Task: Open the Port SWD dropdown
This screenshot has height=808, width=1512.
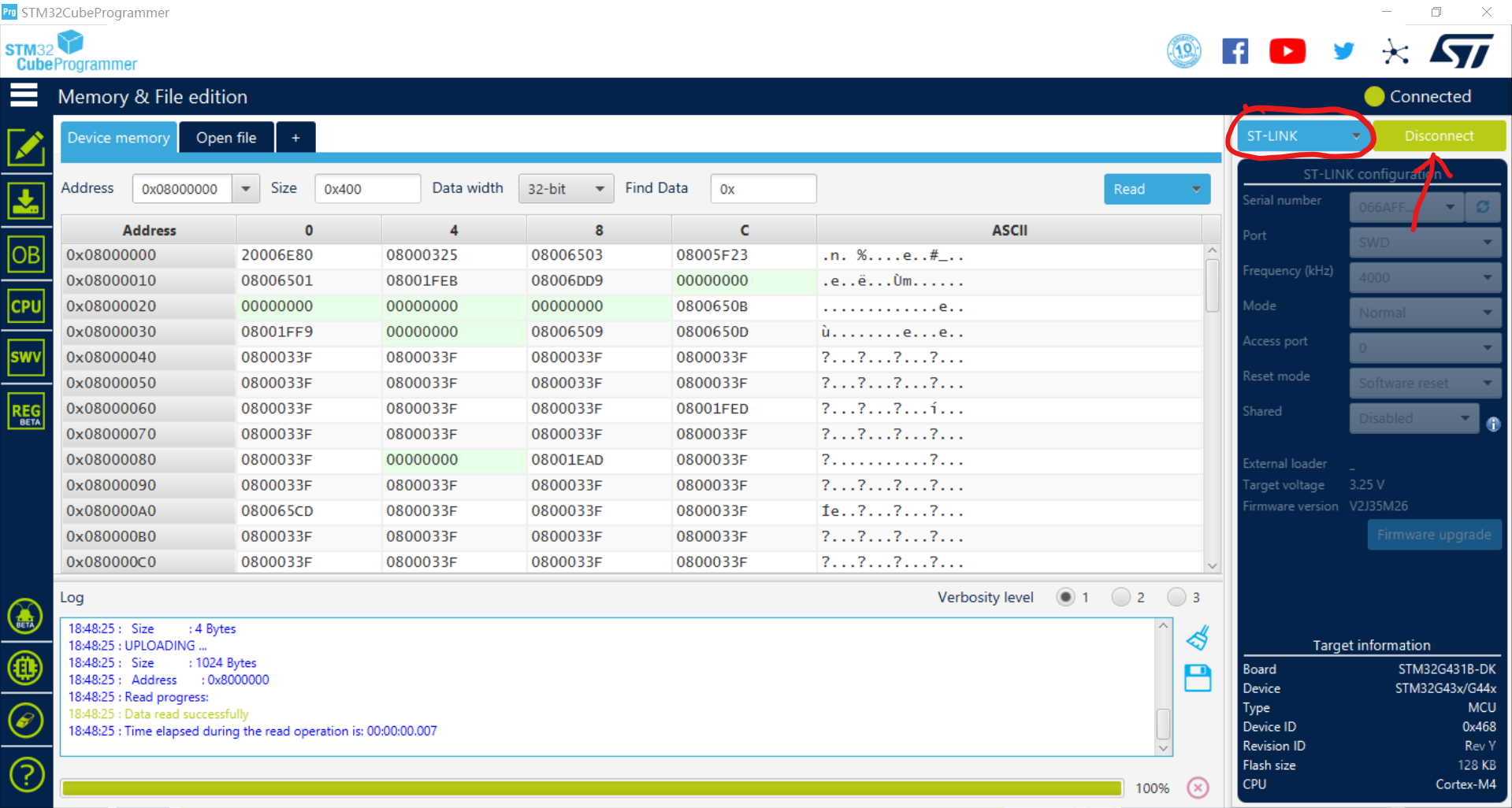Action: [x=1425, y=243]
